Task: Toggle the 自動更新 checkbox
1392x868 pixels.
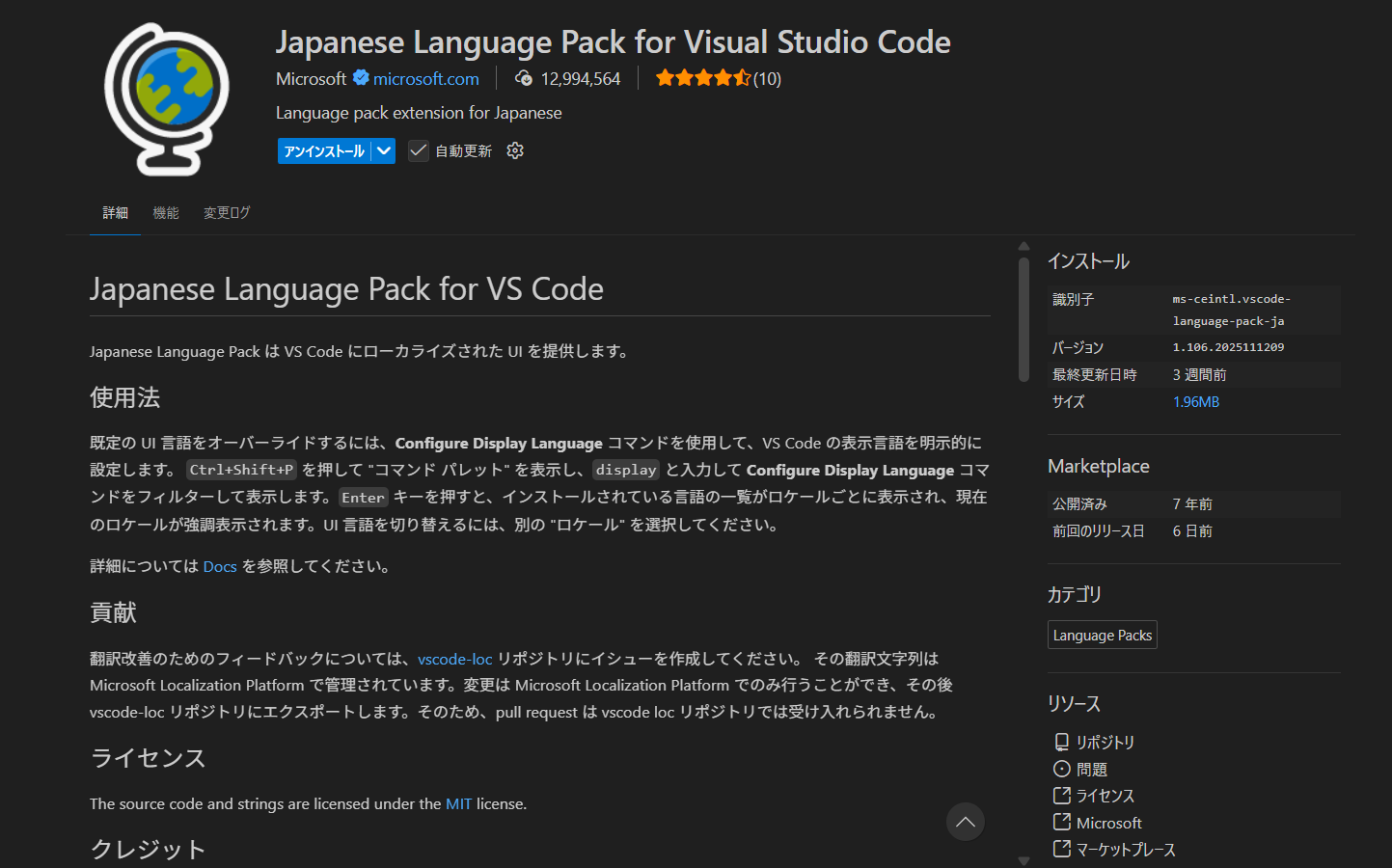Action: tap(418, 150)
